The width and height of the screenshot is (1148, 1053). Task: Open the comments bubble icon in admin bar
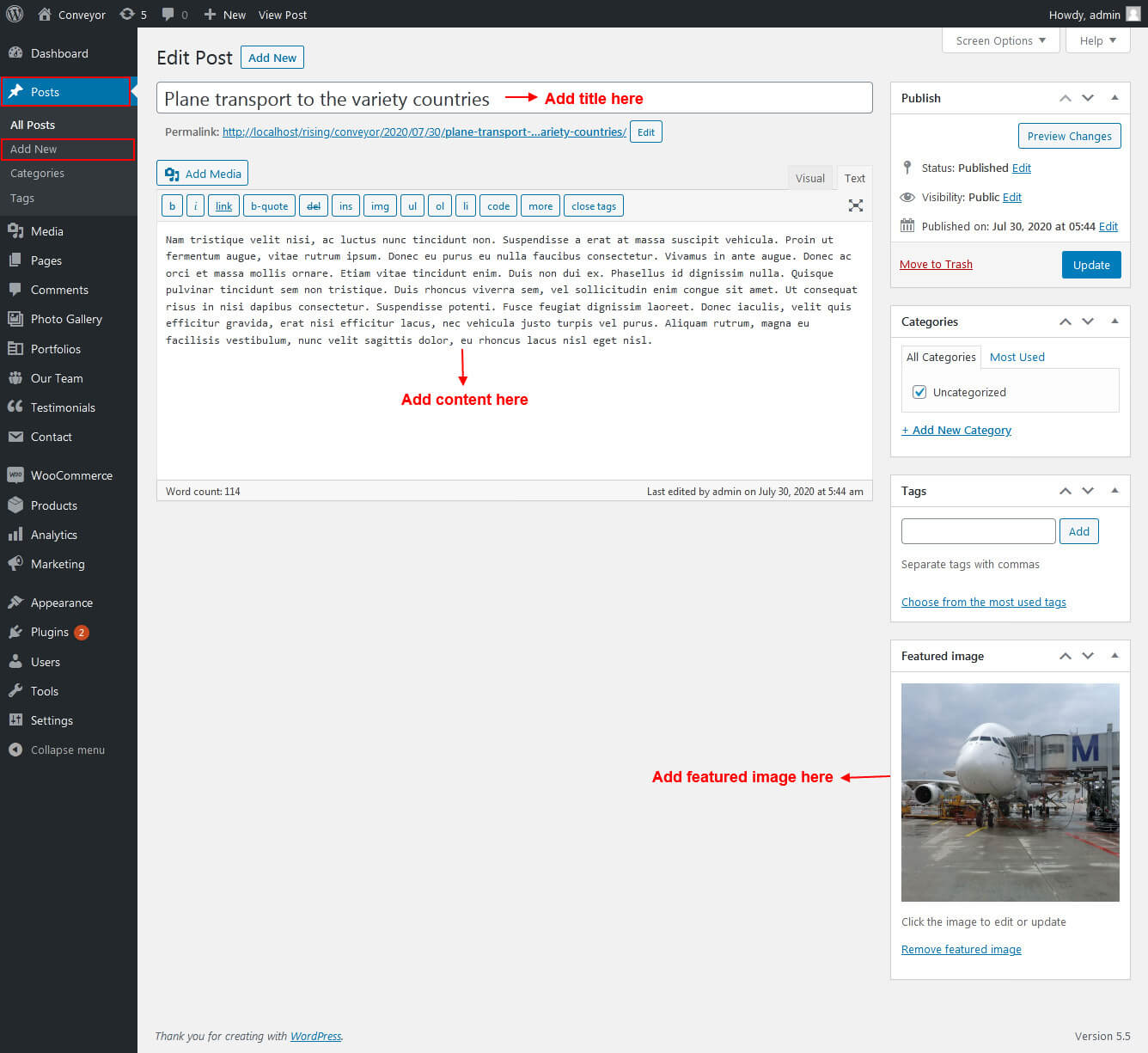pos(168,15)
